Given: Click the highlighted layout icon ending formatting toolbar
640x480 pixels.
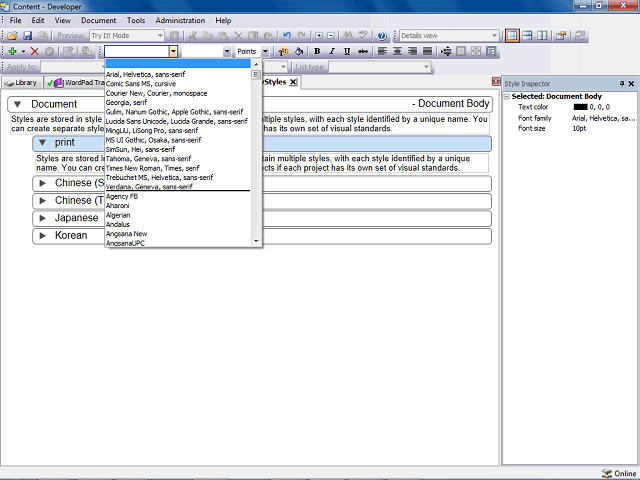Looking at the screenshot, I should tap(491, 51).
